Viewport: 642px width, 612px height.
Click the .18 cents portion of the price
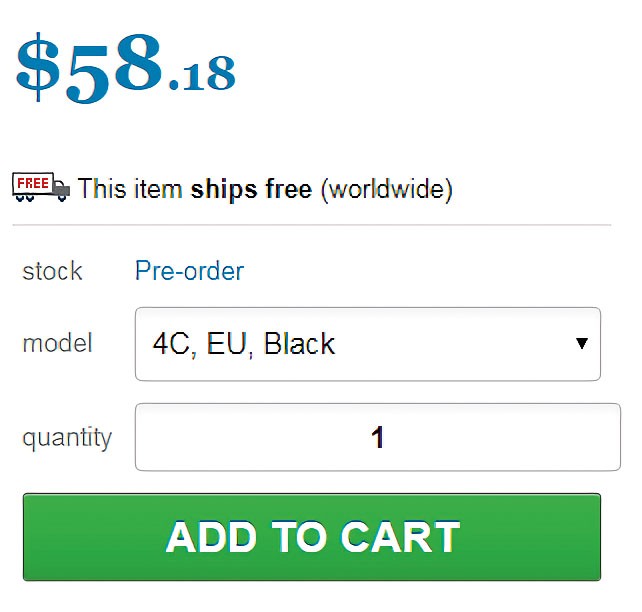click(x=202, y=75)
